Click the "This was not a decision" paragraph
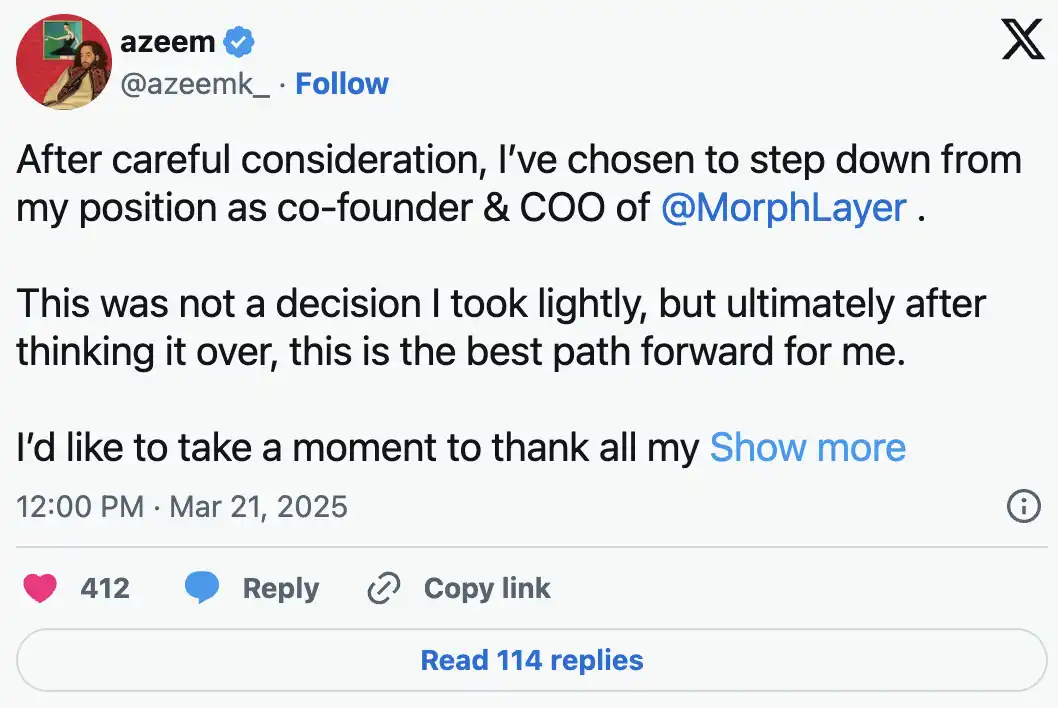This screenshot has height=708, width=1058. tap(501, 328)
